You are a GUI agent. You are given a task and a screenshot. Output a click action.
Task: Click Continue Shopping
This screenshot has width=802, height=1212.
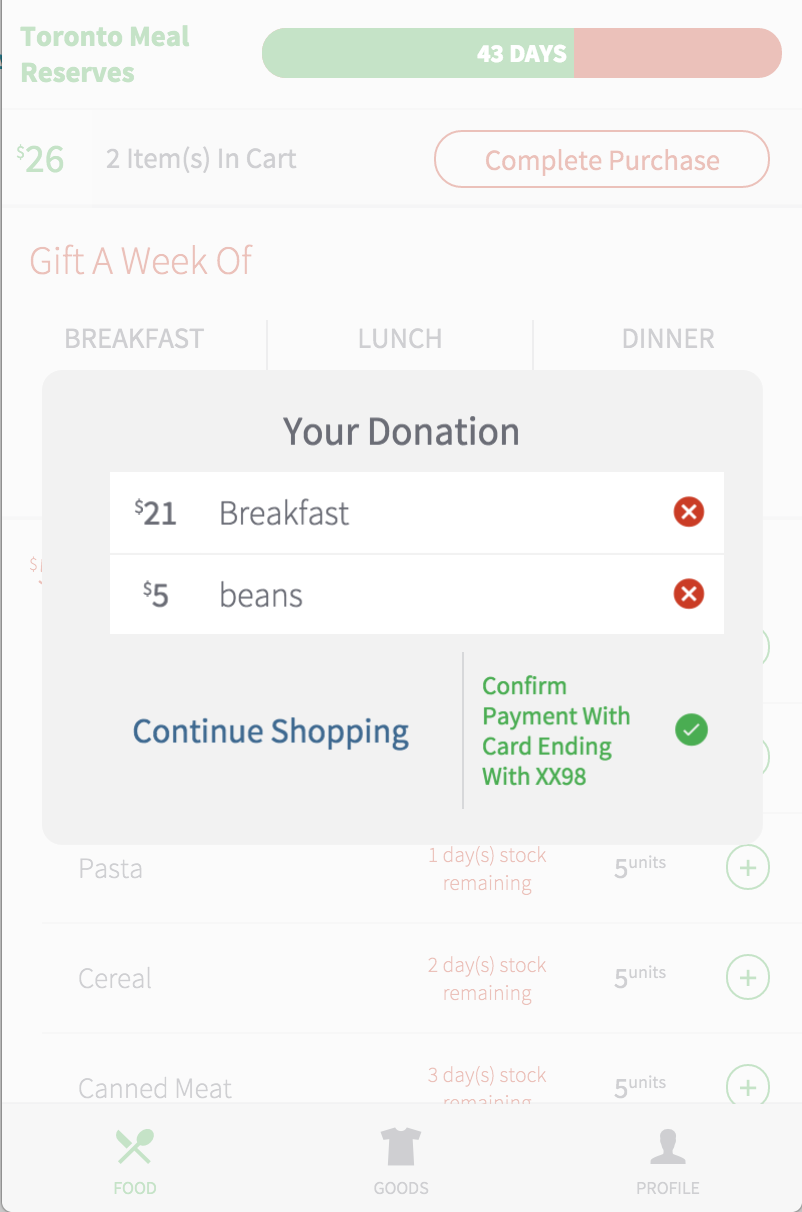pos(271,731)
